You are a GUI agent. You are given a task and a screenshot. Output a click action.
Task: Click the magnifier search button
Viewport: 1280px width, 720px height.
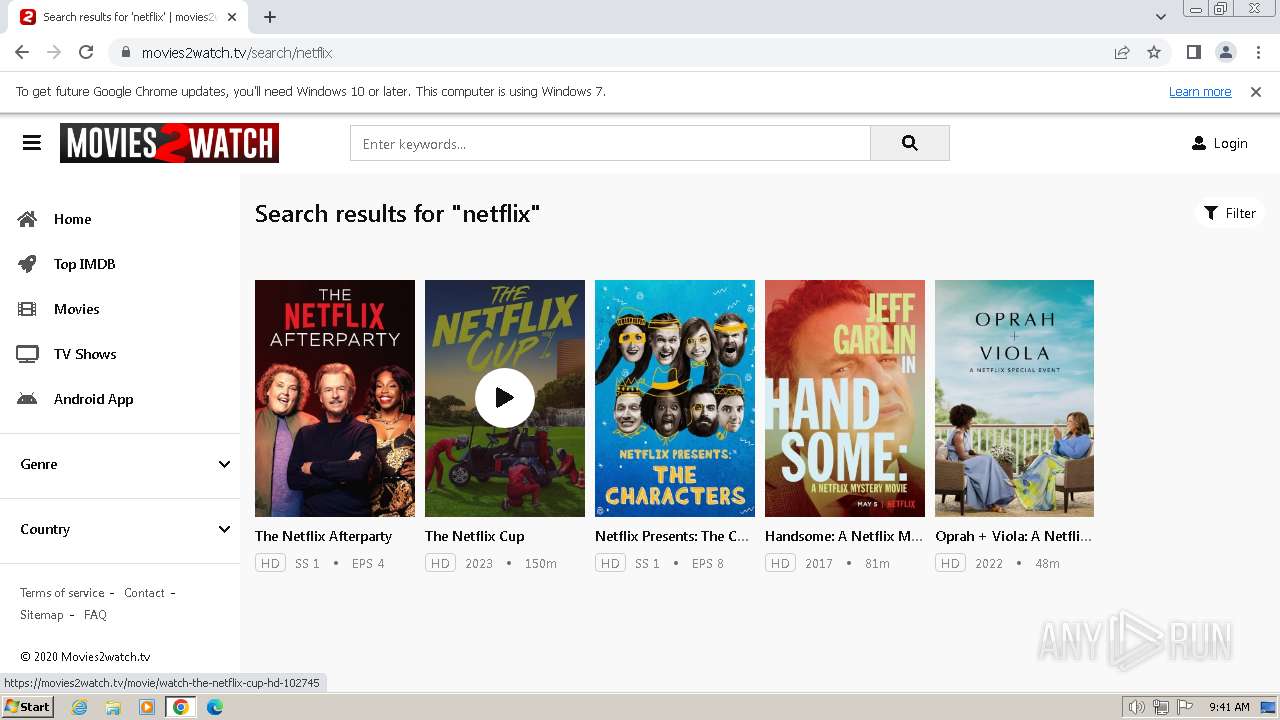tap(909, 143)
